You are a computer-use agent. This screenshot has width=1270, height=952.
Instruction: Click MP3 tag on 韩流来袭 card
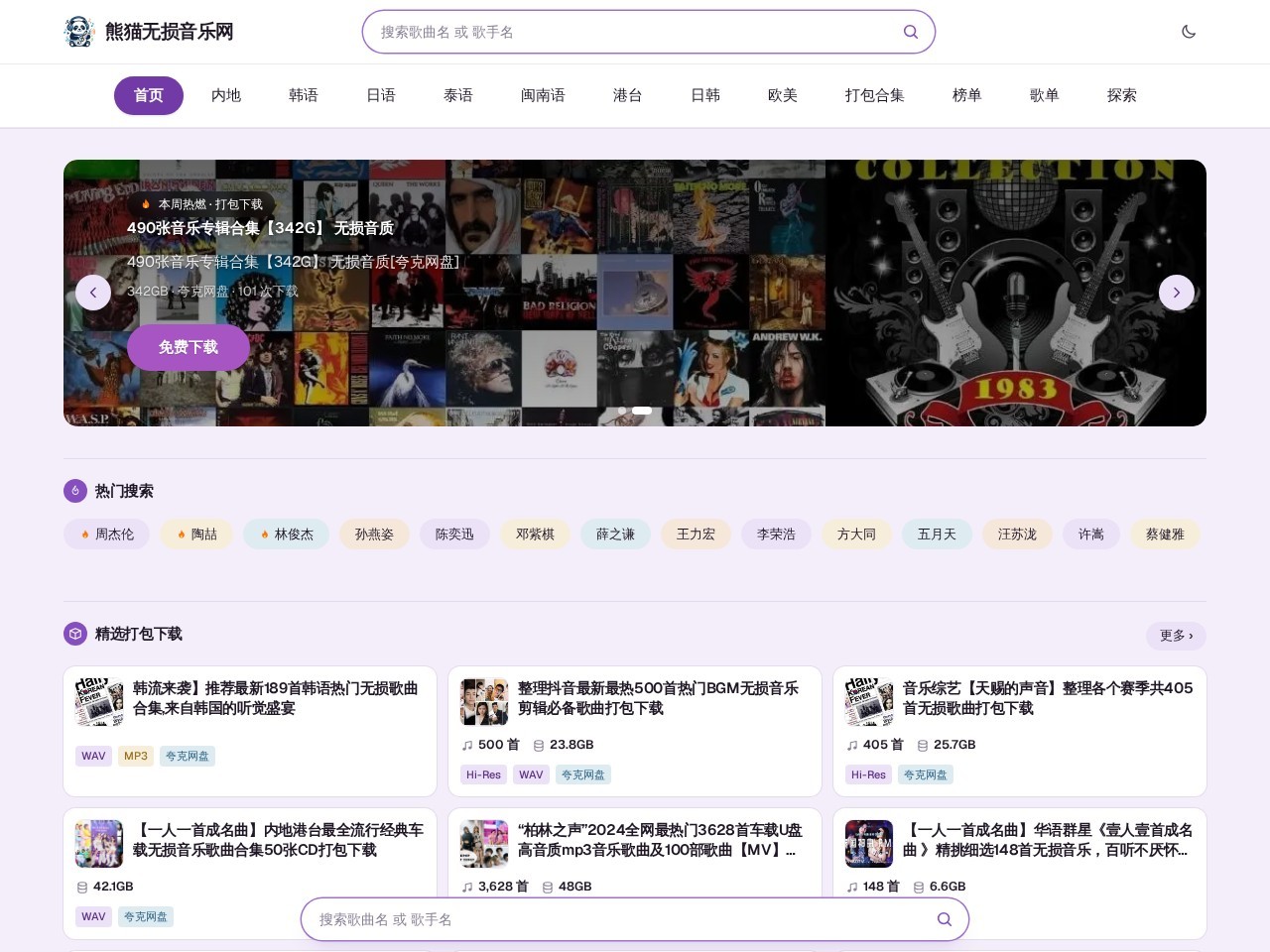tap(136, 756)
